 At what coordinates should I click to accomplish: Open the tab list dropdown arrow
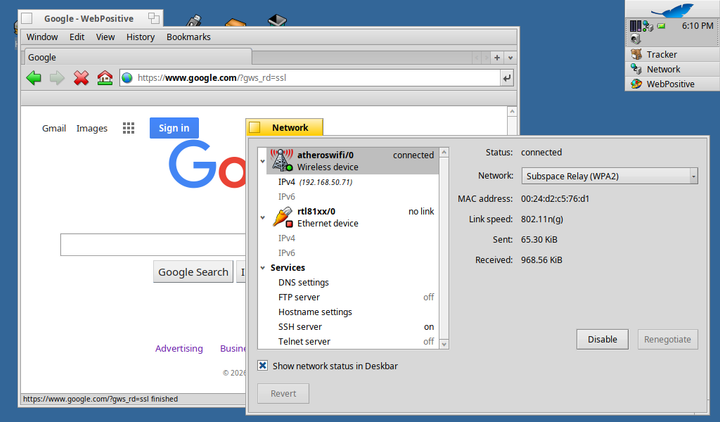510,58
